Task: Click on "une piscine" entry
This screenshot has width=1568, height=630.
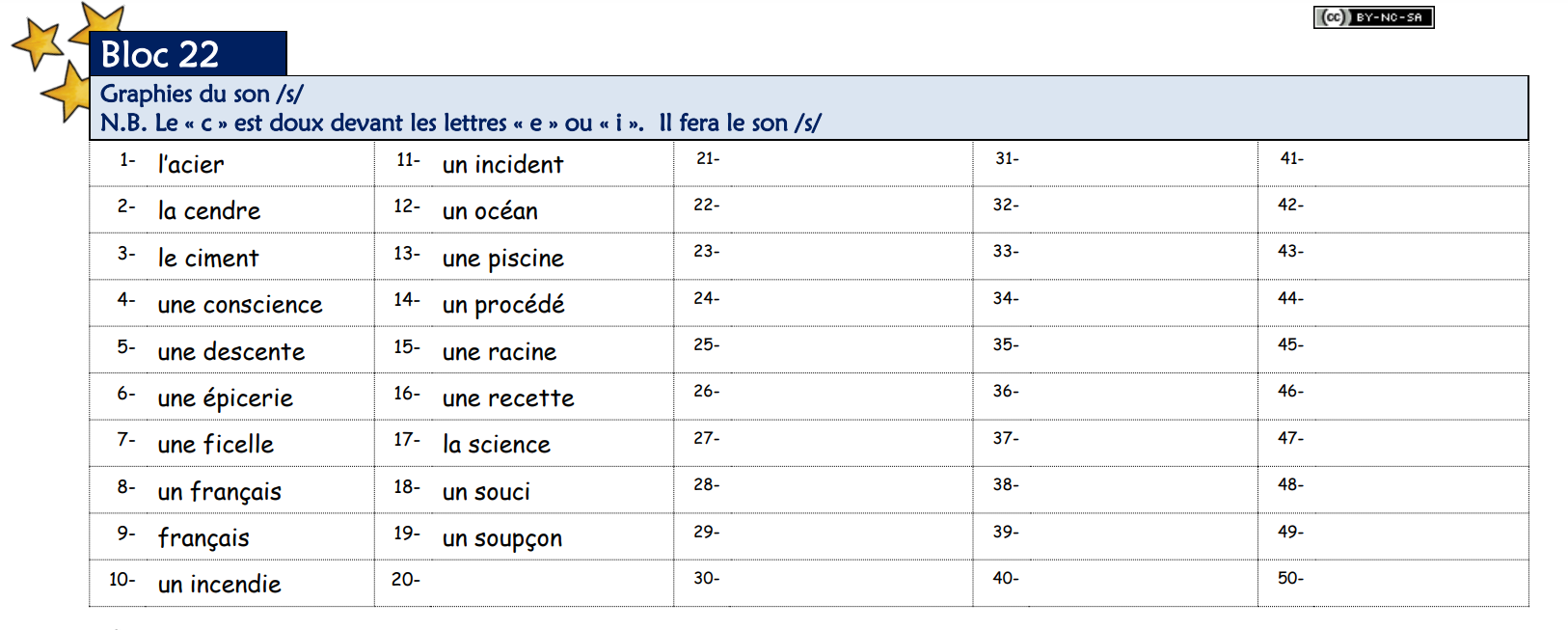Action: click(502, 259)
